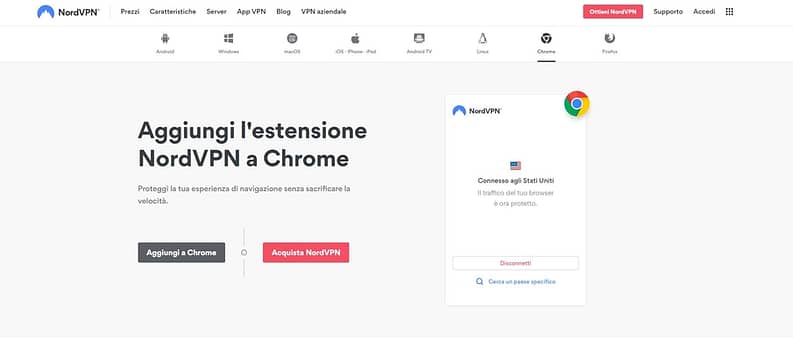Click the Aggiungi a Chrome button

(x=182, y=252)
